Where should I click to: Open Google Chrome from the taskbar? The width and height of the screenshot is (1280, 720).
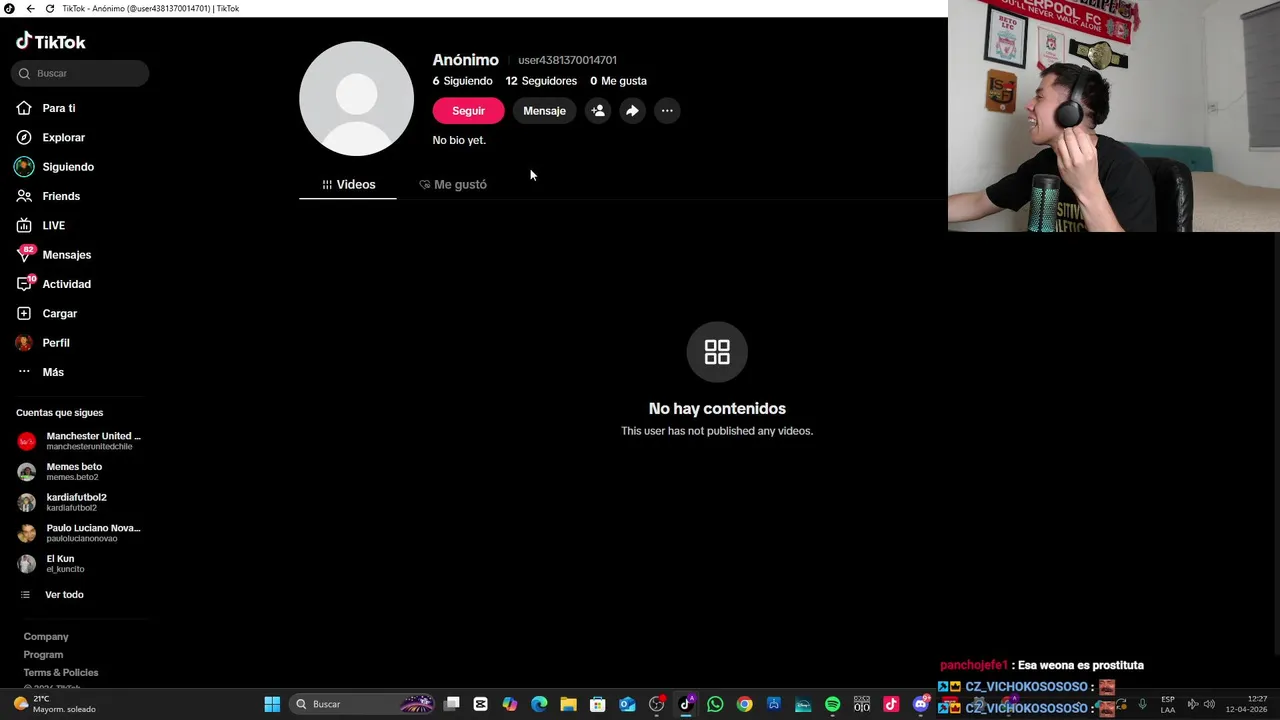click(744, 704)
